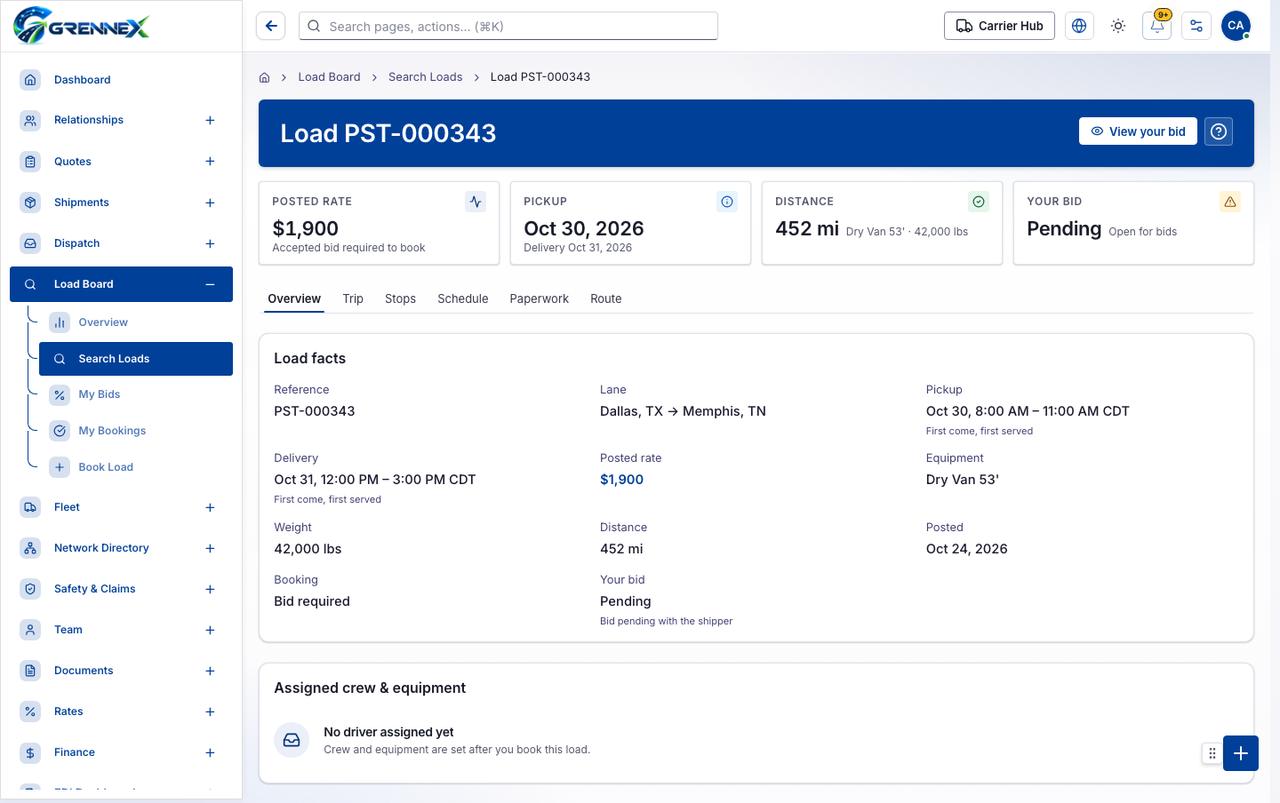Click View your bid button
This screenshot has height=803, width=1280.
[x=1138, y=131]
